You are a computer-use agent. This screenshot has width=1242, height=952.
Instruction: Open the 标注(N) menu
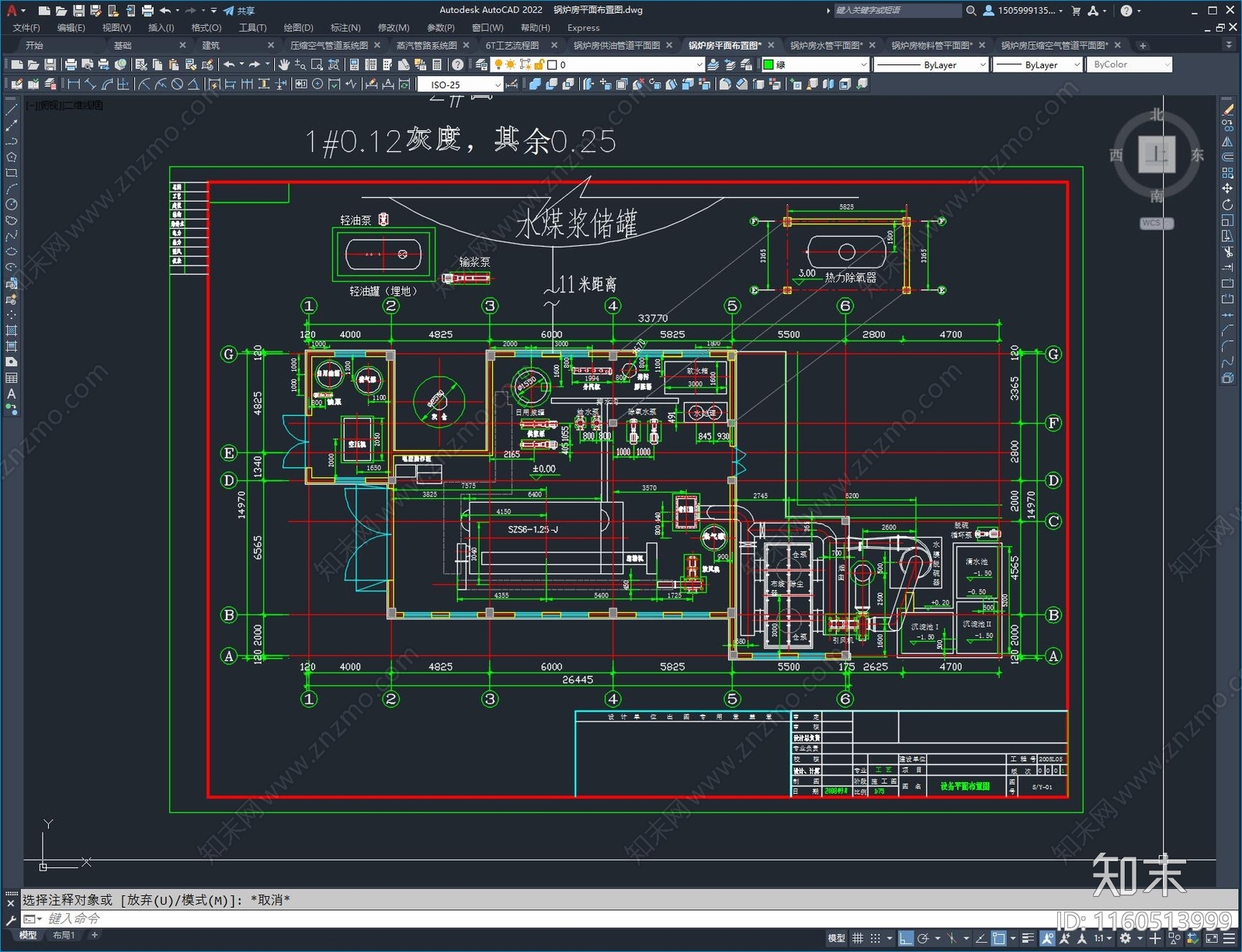click(345, 28)
